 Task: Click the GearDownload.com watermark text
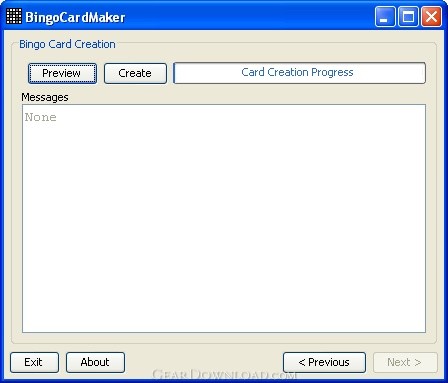tap(224, 375)
